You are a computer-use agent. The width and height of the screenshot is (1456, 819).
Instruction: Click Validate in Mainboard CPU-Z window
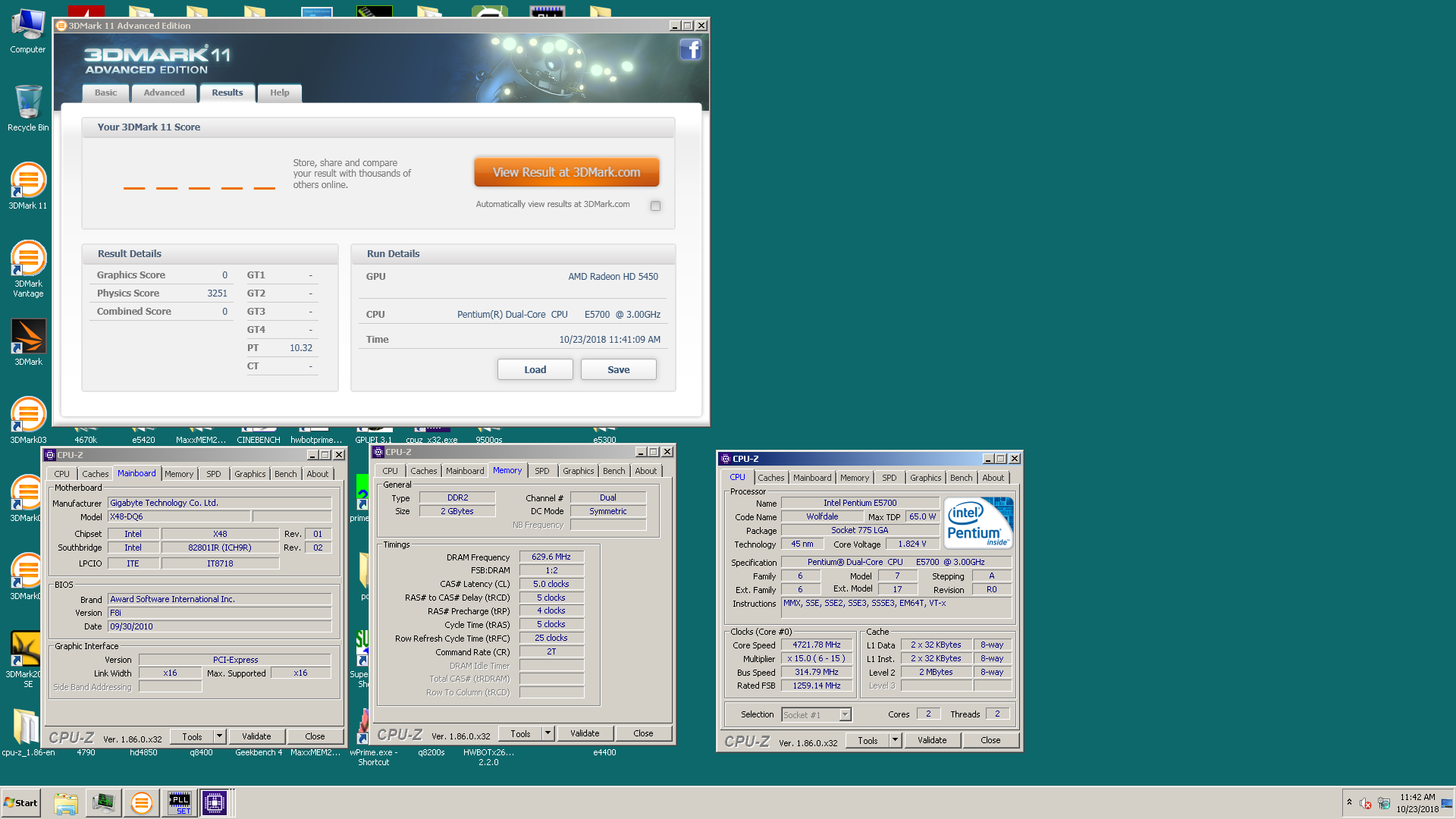tap(256, 736)
